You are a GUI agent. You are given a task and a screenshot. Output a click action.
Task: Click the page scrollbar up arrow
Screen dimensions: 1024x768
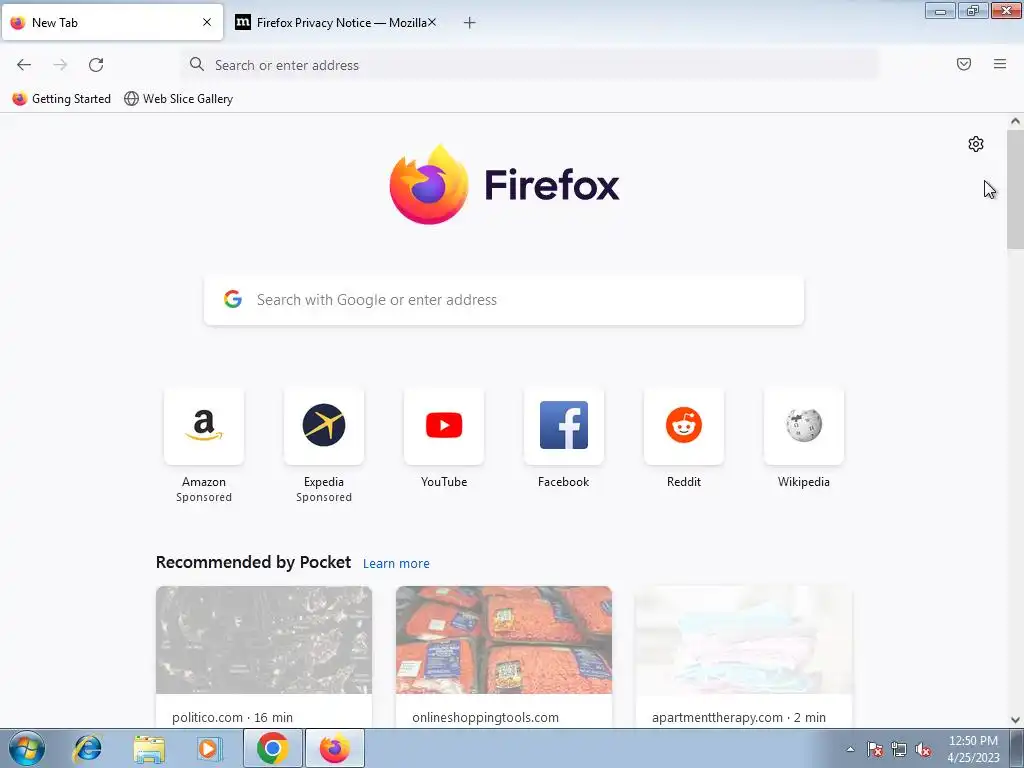click(x=1015, y=121)
